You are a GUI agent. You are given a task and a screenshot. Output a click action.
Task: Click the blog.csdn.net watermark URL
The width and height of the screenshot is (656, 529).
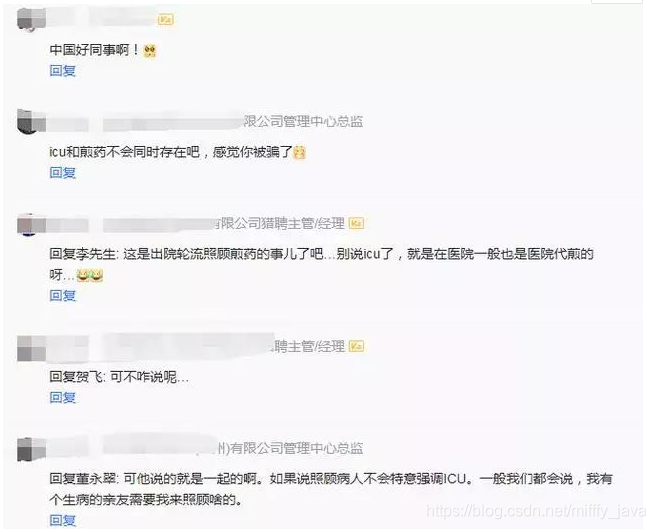pyautogui.click(x=536, y=511)
